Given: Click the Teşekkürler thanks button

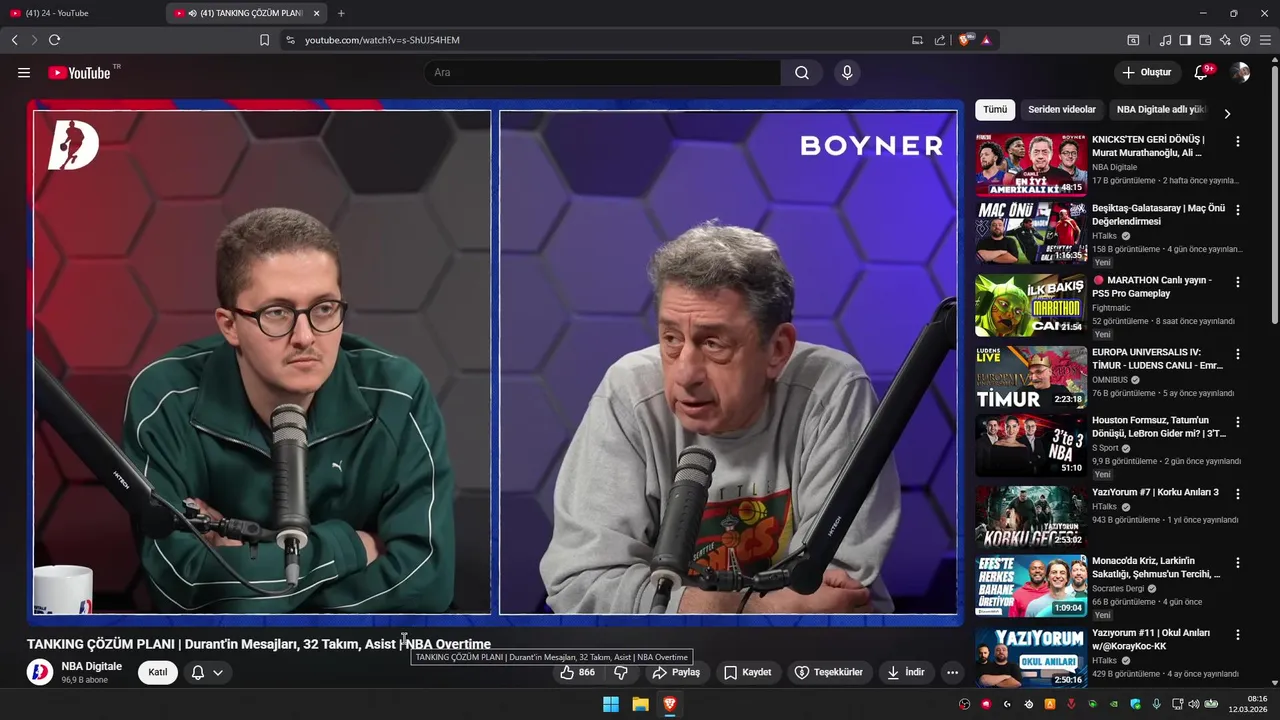Looking at the screenshot, I should [x=828, y=672].
